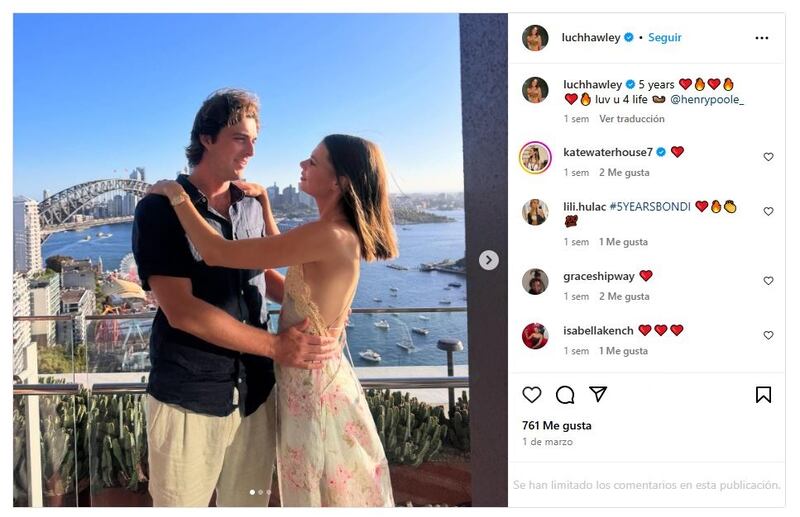Open the three-dot more options menu
Viewport: 800px width, 517px height.
762,38
